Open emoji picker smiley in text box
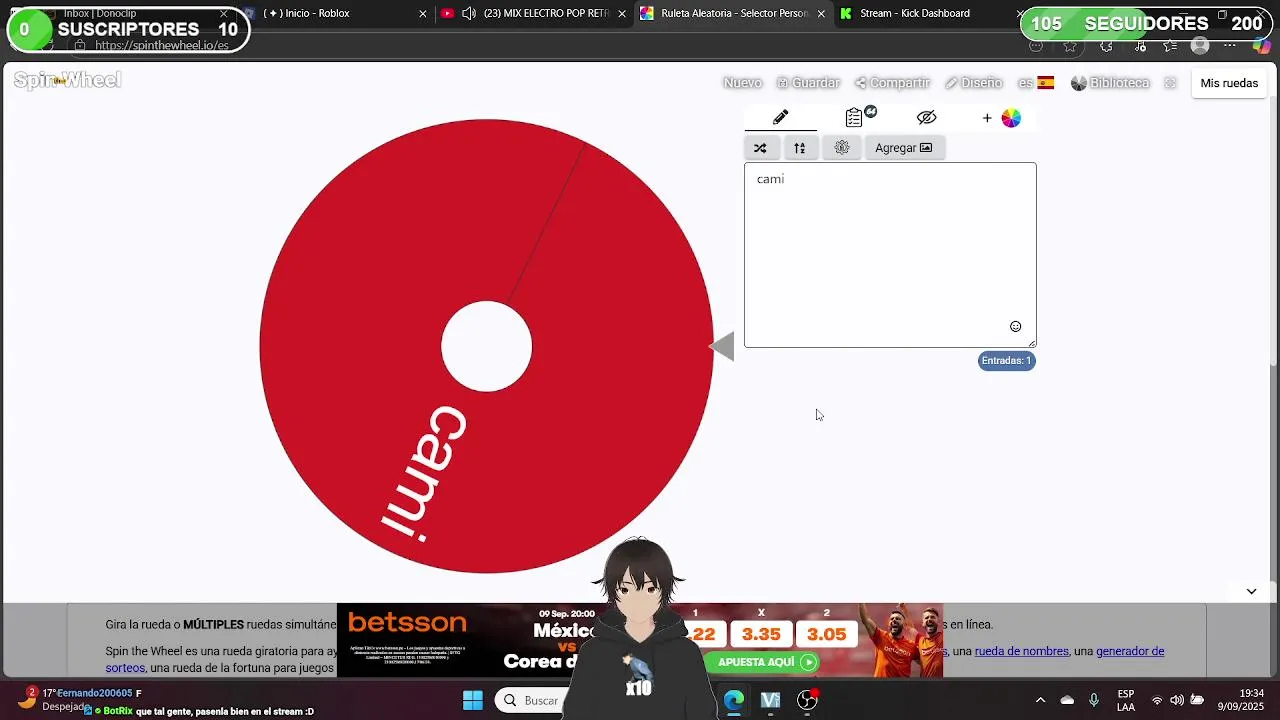The height and width of the screenshot is (720, 1280). 1015,327
